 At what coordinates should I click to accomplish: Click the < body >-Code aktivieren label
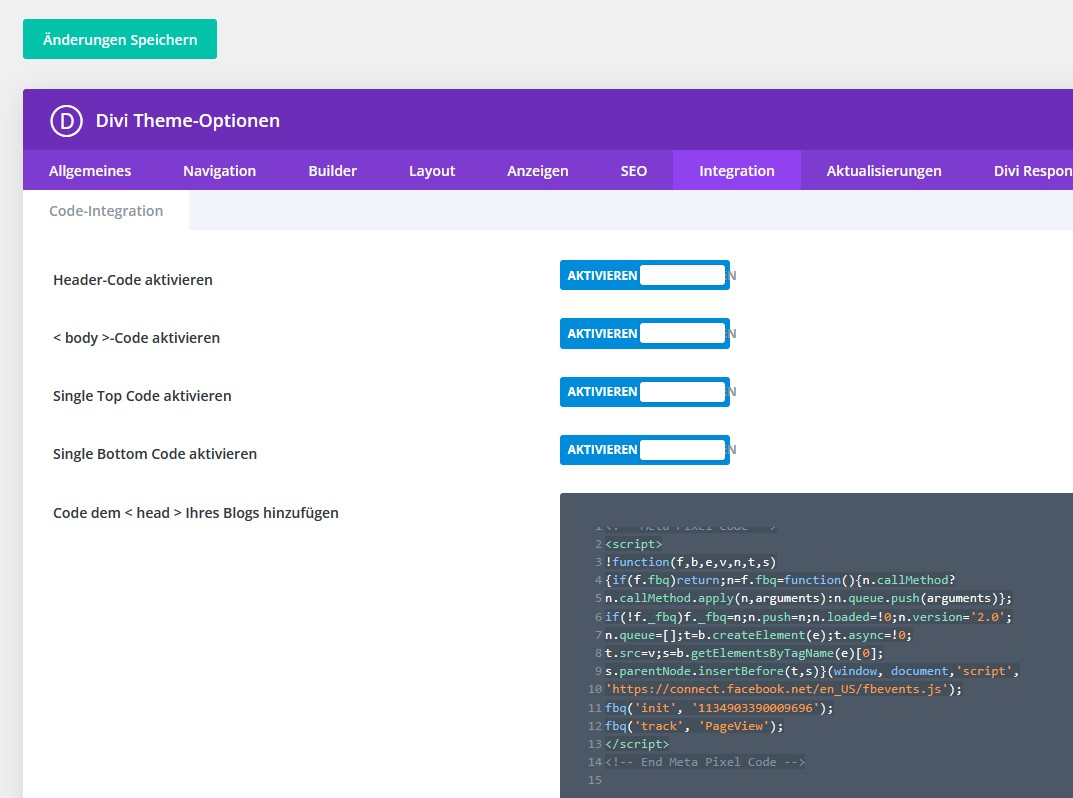[136, 338]
